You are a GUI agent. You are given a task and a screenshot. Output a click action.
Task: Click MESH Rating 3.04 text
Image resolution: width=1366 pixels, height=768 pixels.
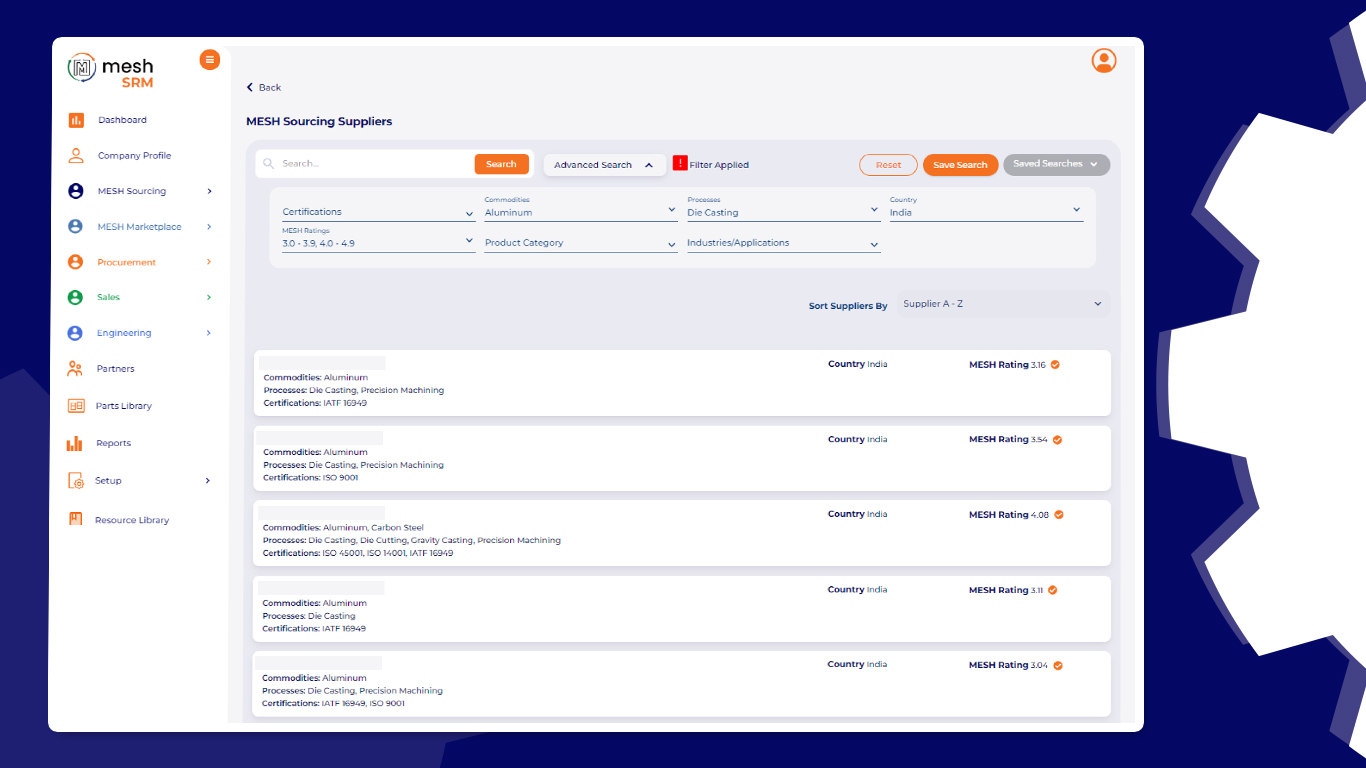(x=1008, y=665)
